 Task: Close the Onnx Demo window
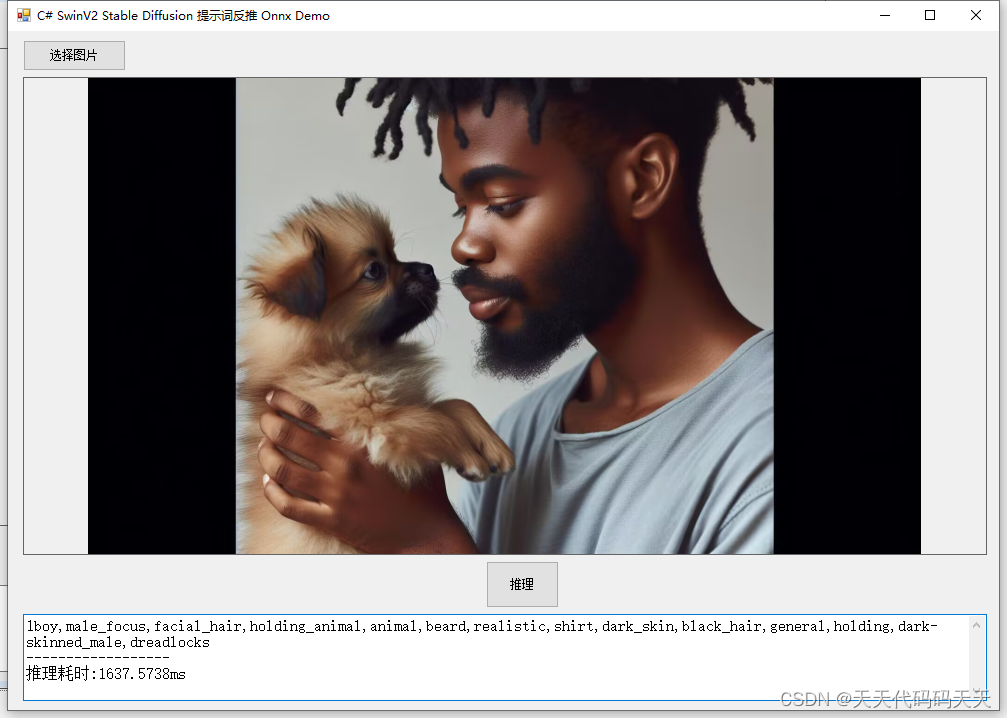point(976,15)
